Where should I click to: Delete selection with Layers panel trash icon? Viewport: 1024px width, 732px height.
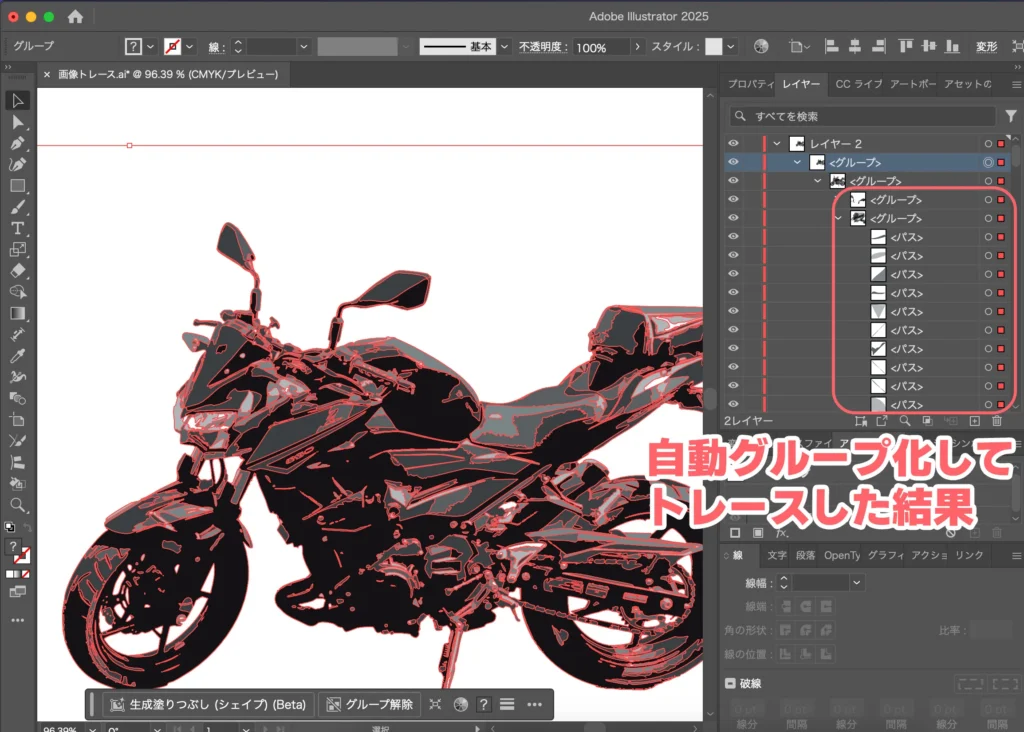pyautogui.click(x=996, y=422)
